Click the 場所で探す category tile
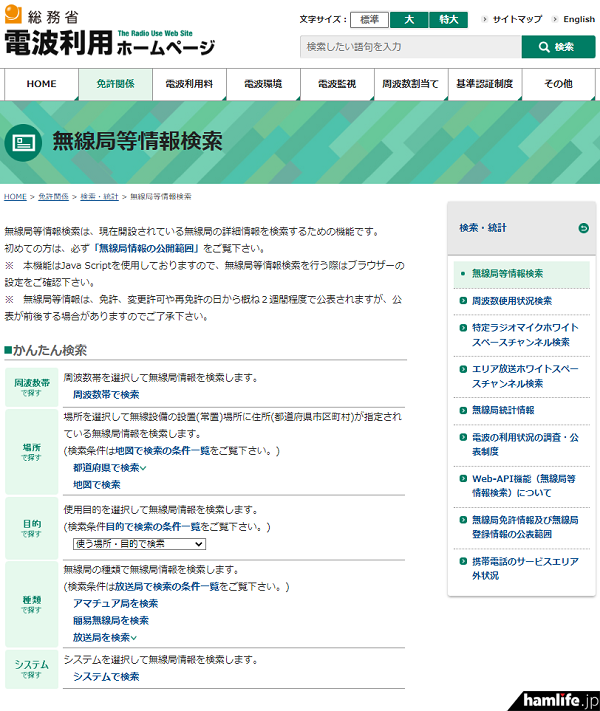Image resolution: width=600 pixels, height=711 pixels. point(31,452)
